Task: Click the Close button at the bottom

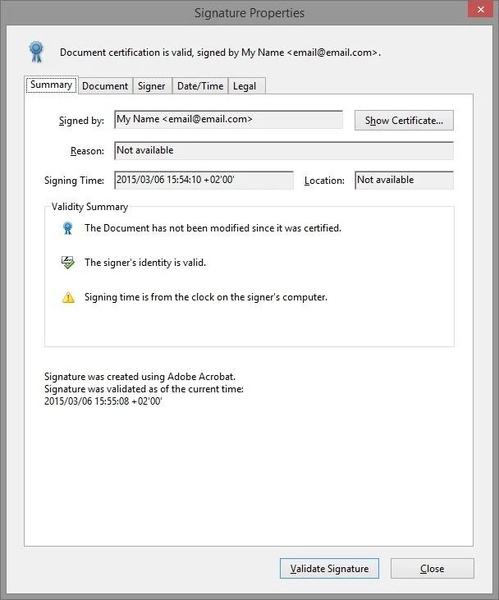Action: (x=432, y=569)
